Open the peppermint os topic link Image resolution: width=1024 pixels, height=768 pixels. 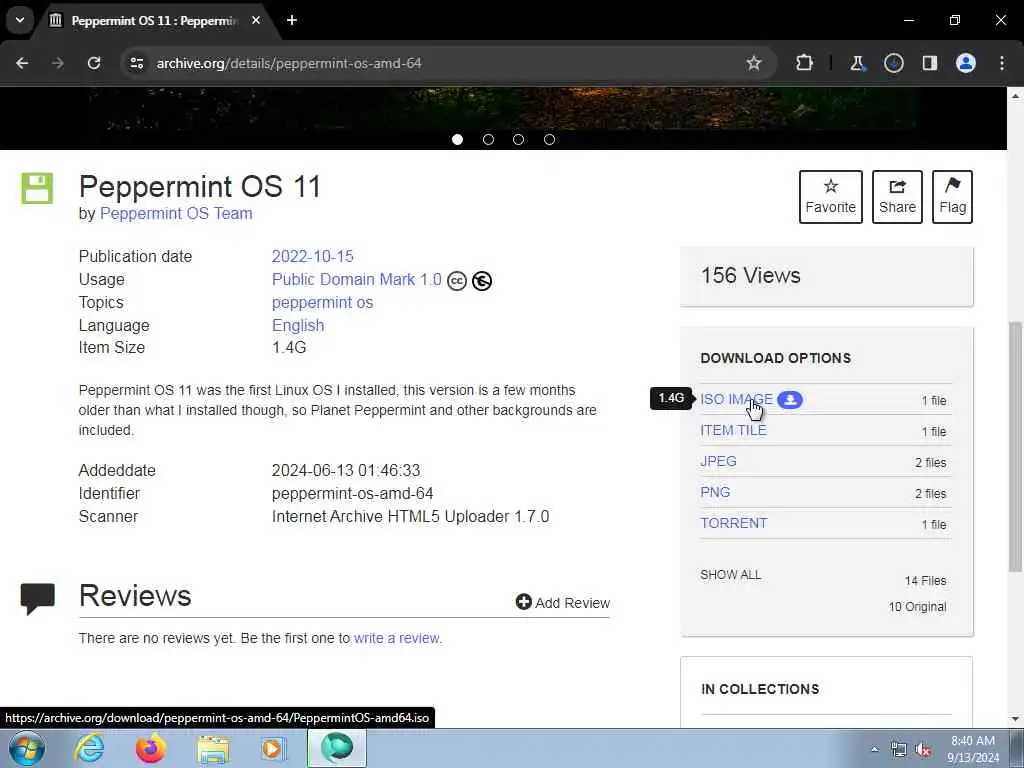click(x=323, y=302)
